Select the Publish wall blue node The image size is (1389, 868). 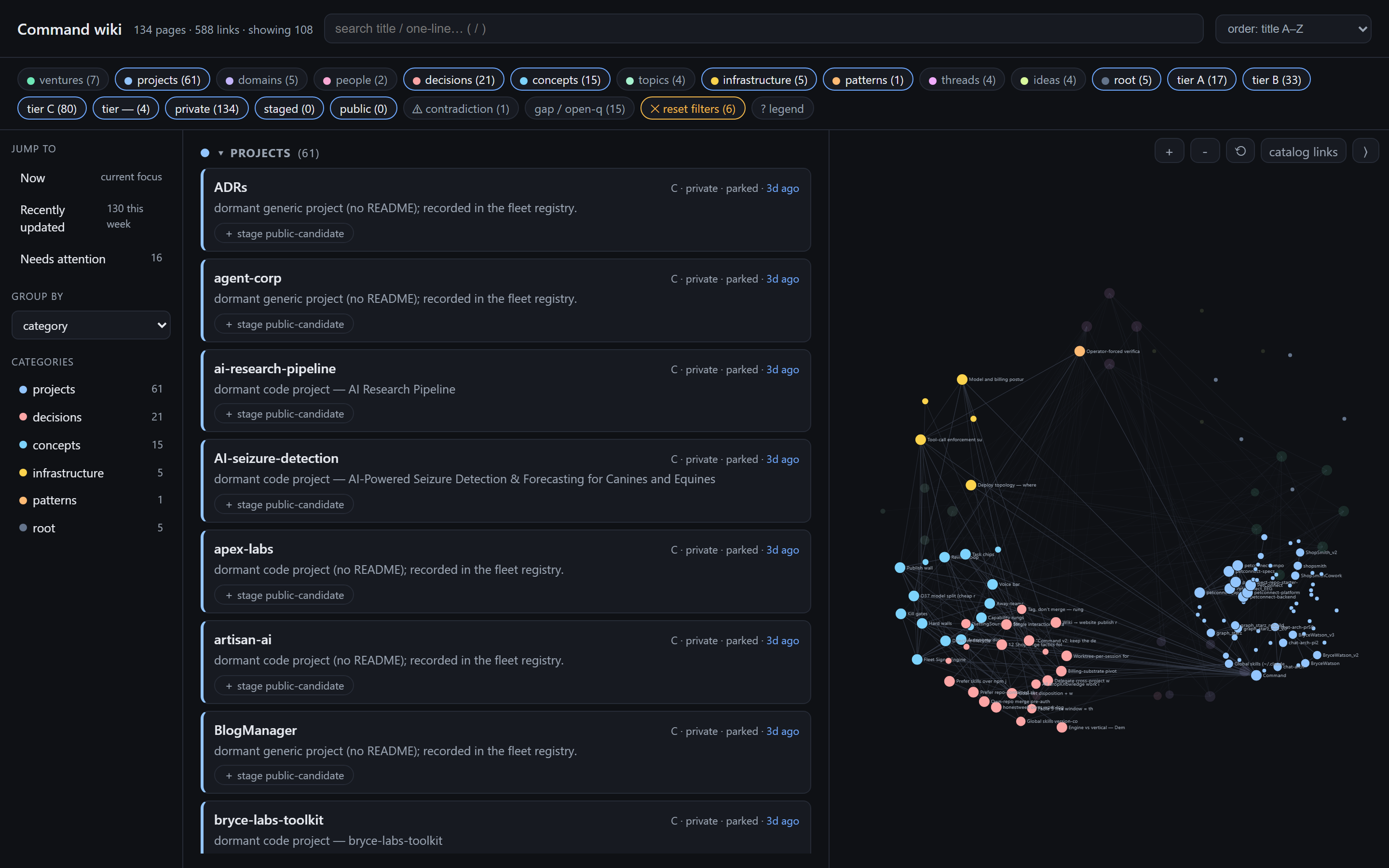(x=900, y=567)
